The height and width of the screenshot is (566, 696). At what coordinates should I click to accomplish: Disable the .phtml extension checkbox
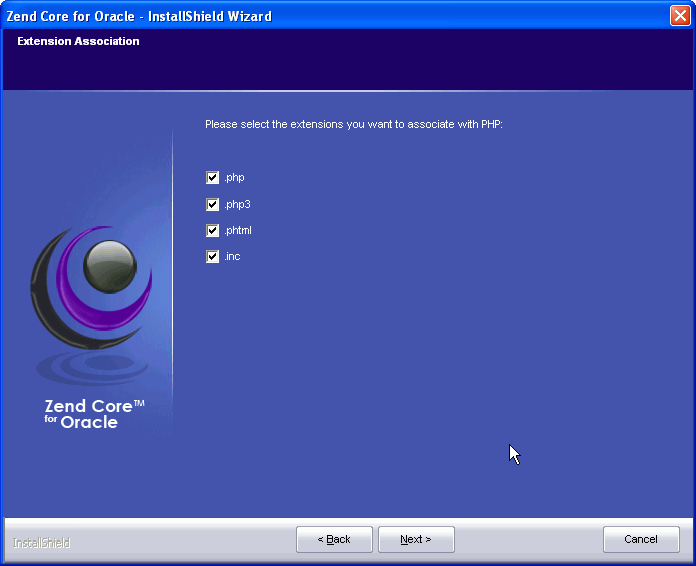click(x=212, y=230)
